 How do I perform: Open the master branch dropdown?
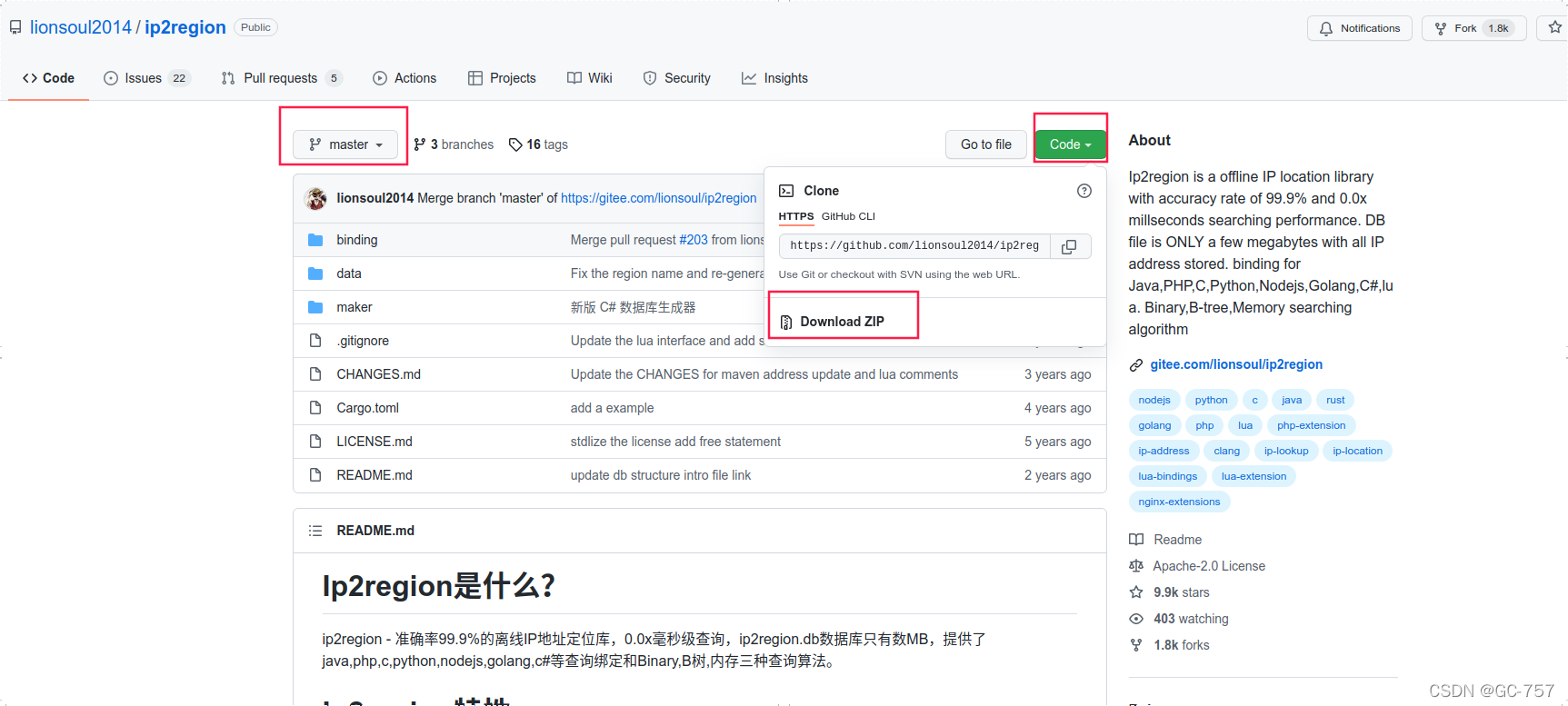tap(346, 144)
